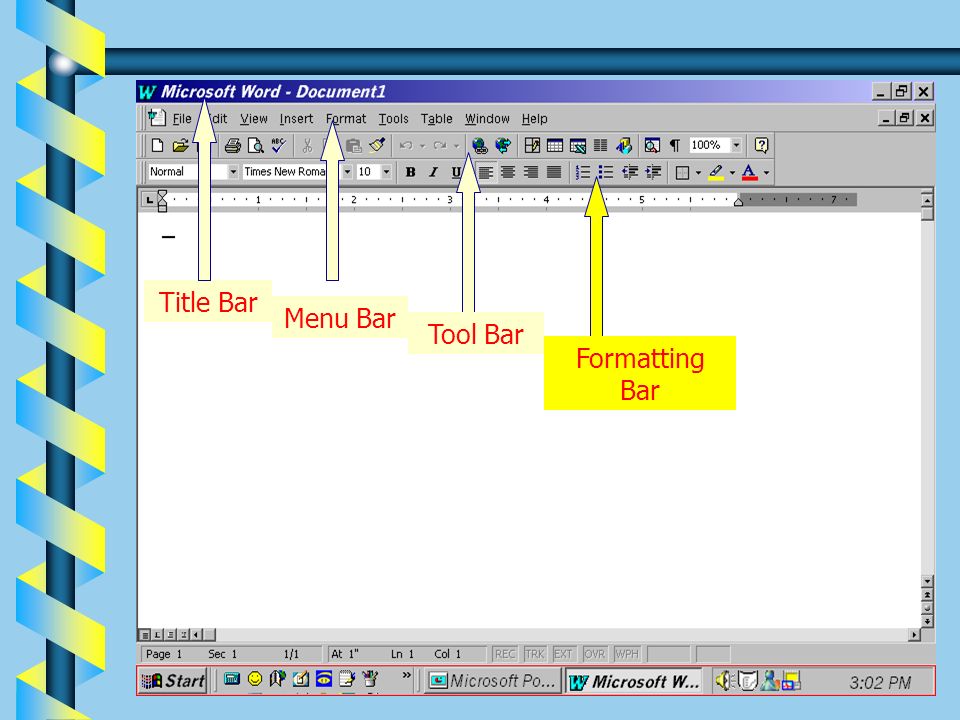Align text to the right

pyautogui.click(x=531, y=172)
